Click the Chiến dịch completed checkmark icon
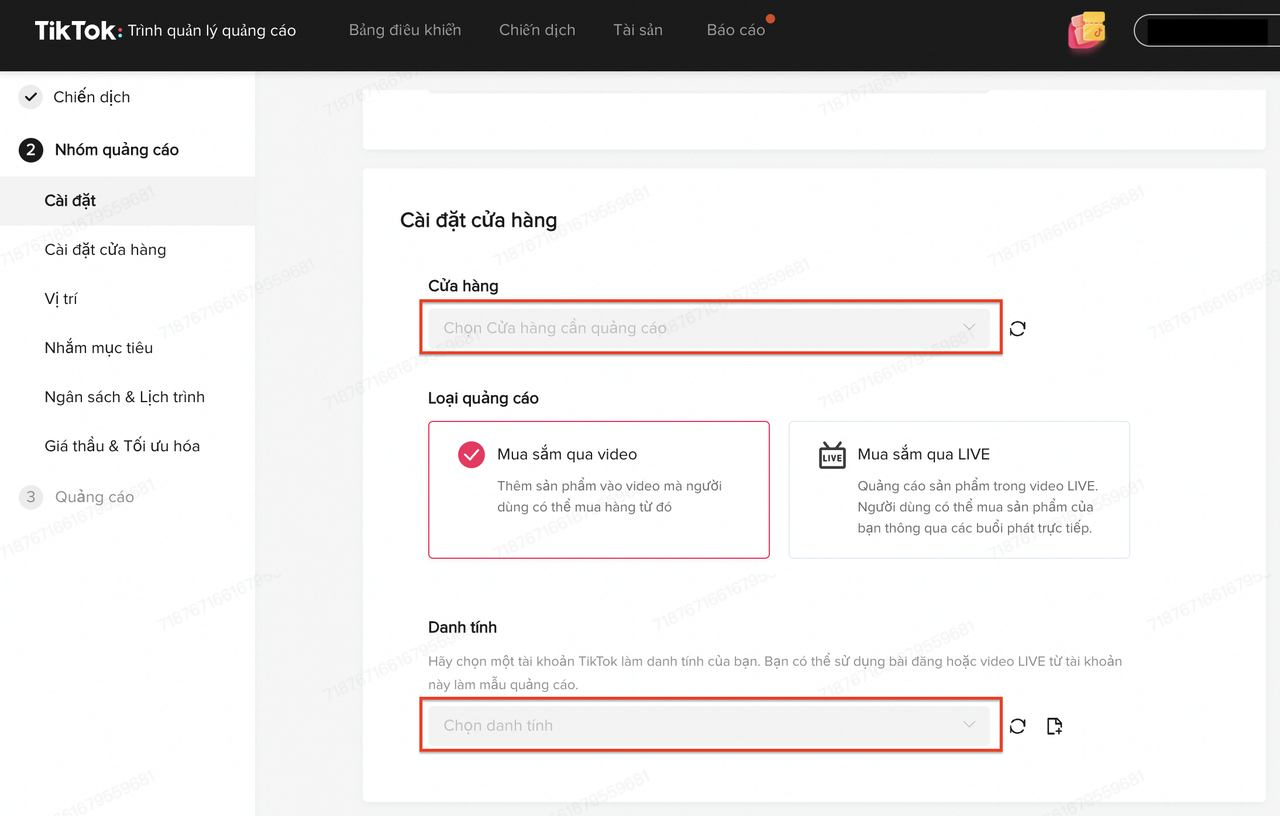 pyautogui.click(x=31, y=97)
